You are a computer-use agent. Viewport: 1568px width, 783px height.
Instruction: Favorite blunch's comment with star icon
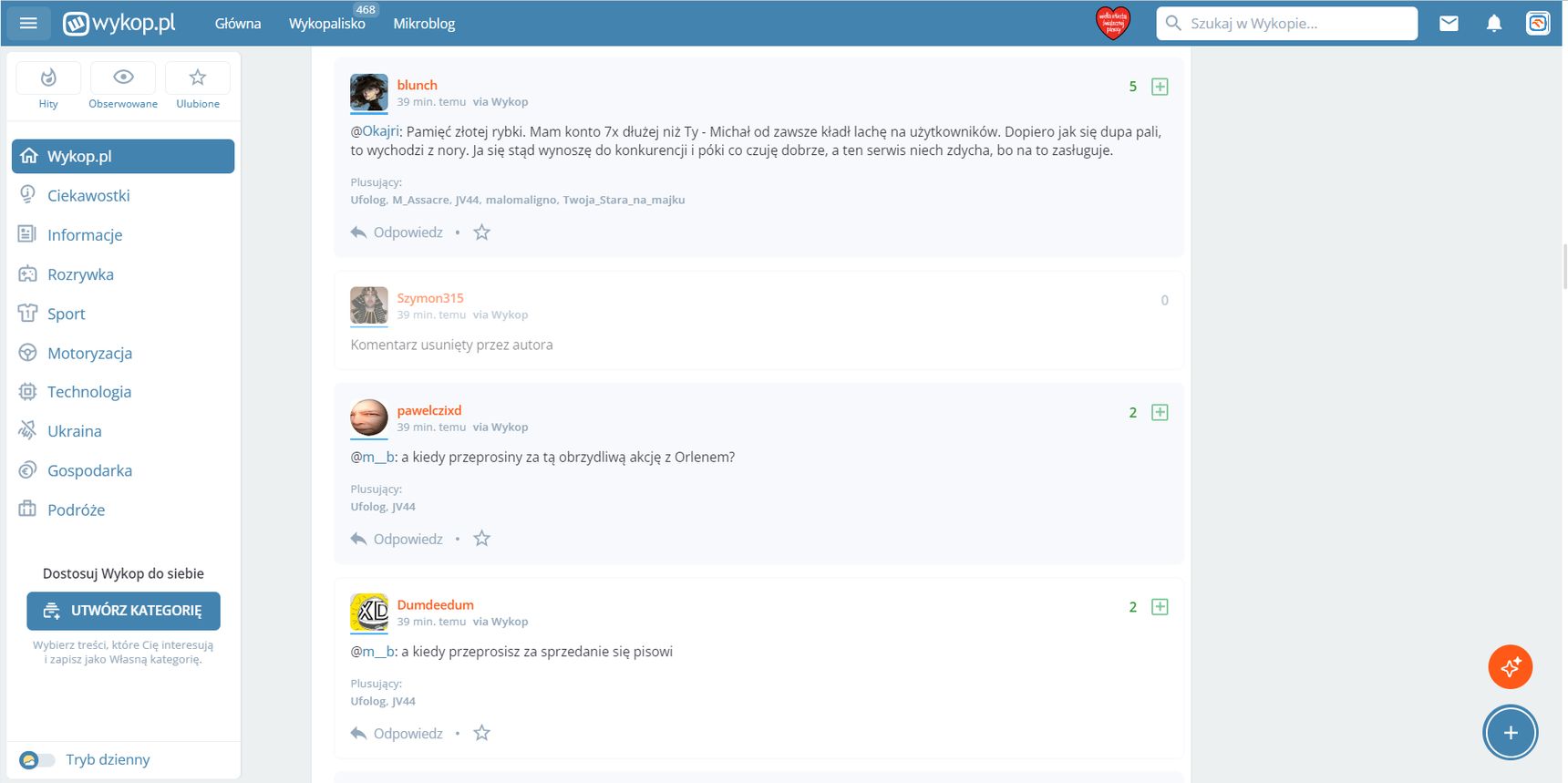481,232
